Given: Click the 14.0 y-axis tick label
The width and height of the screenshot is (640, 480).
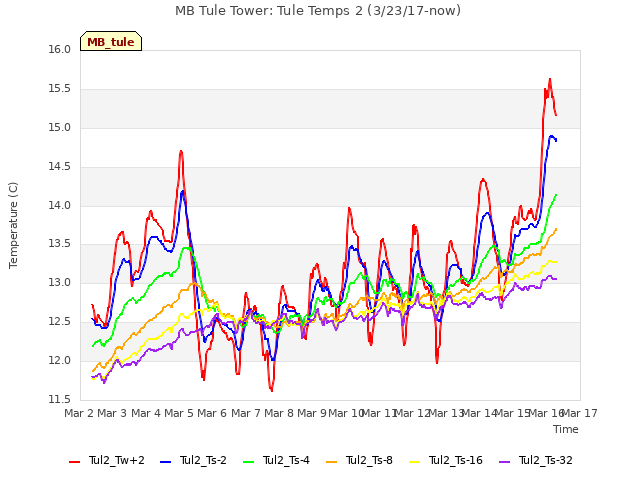Looking at the screenshot, I should click(60, 206).
